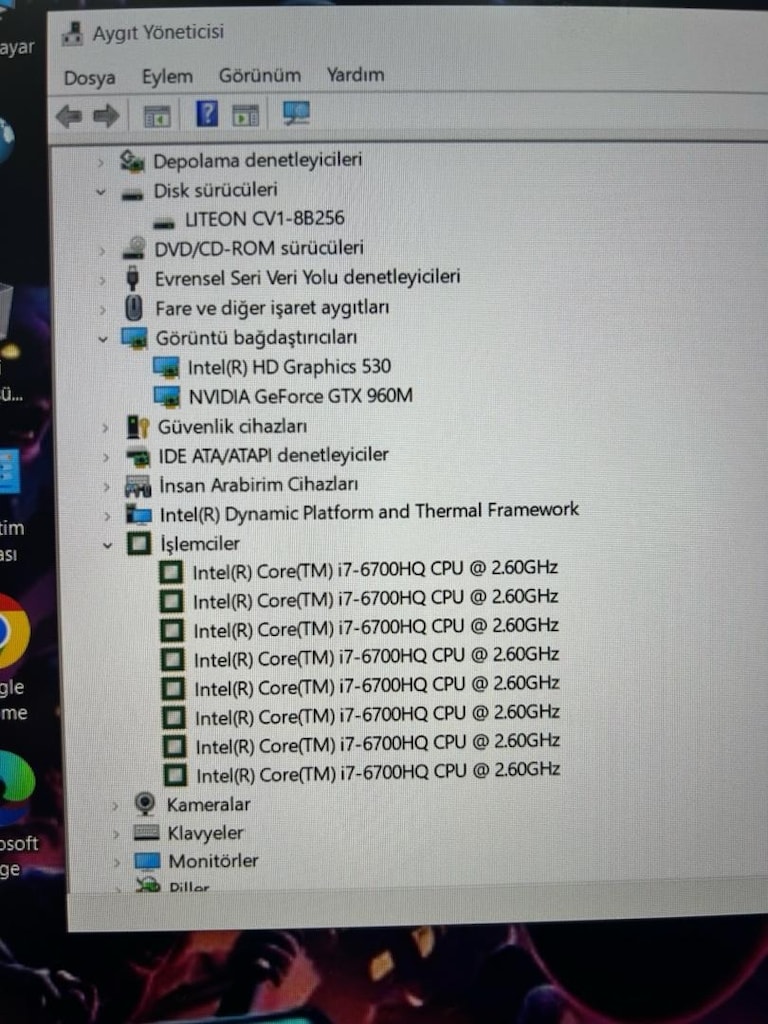This screenshot has height=1024, width=768.
Task: Open the Eylem menu
Action: pyautogui.click(x=167, y=77)
